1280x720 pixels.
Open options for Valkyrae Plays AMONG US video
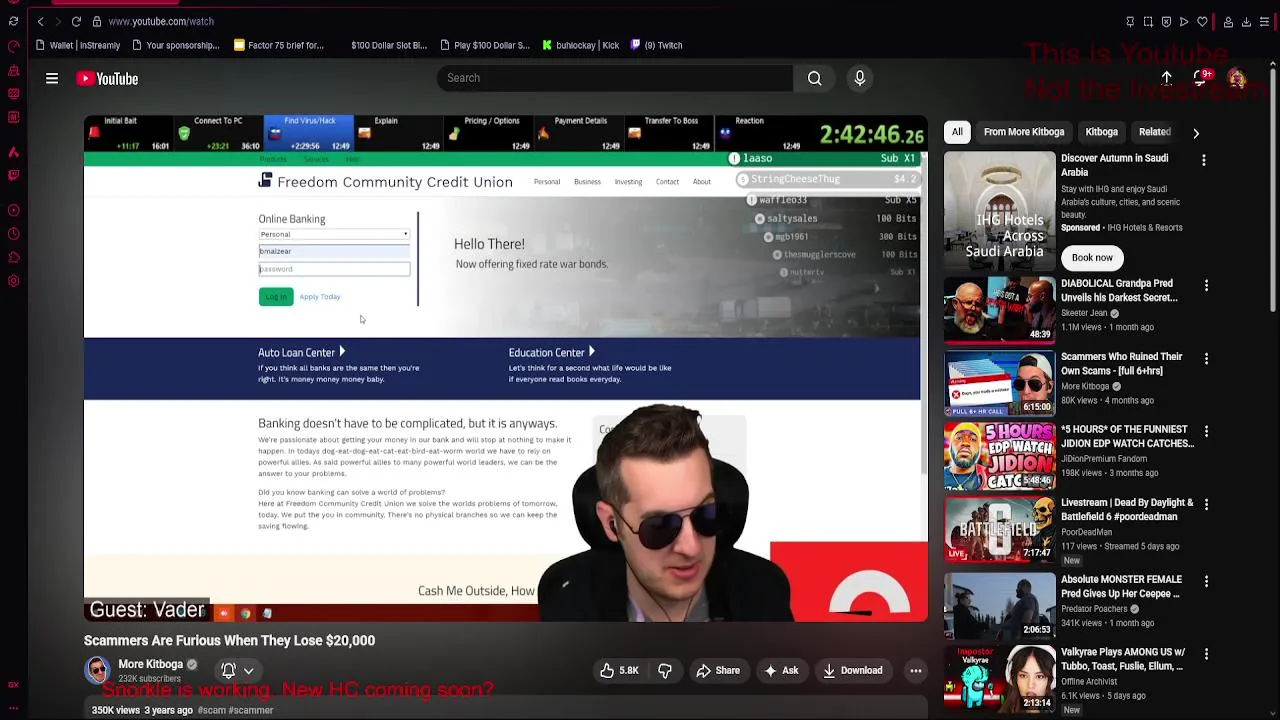tap(1206, 655)
